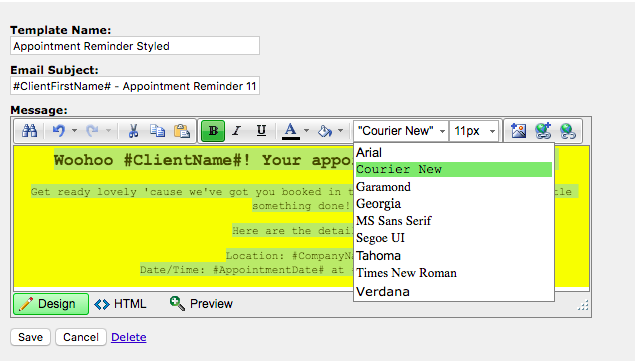Screen dimensions: 635x361
Task: Undo the last edit
Action: (x=59, y=131)
